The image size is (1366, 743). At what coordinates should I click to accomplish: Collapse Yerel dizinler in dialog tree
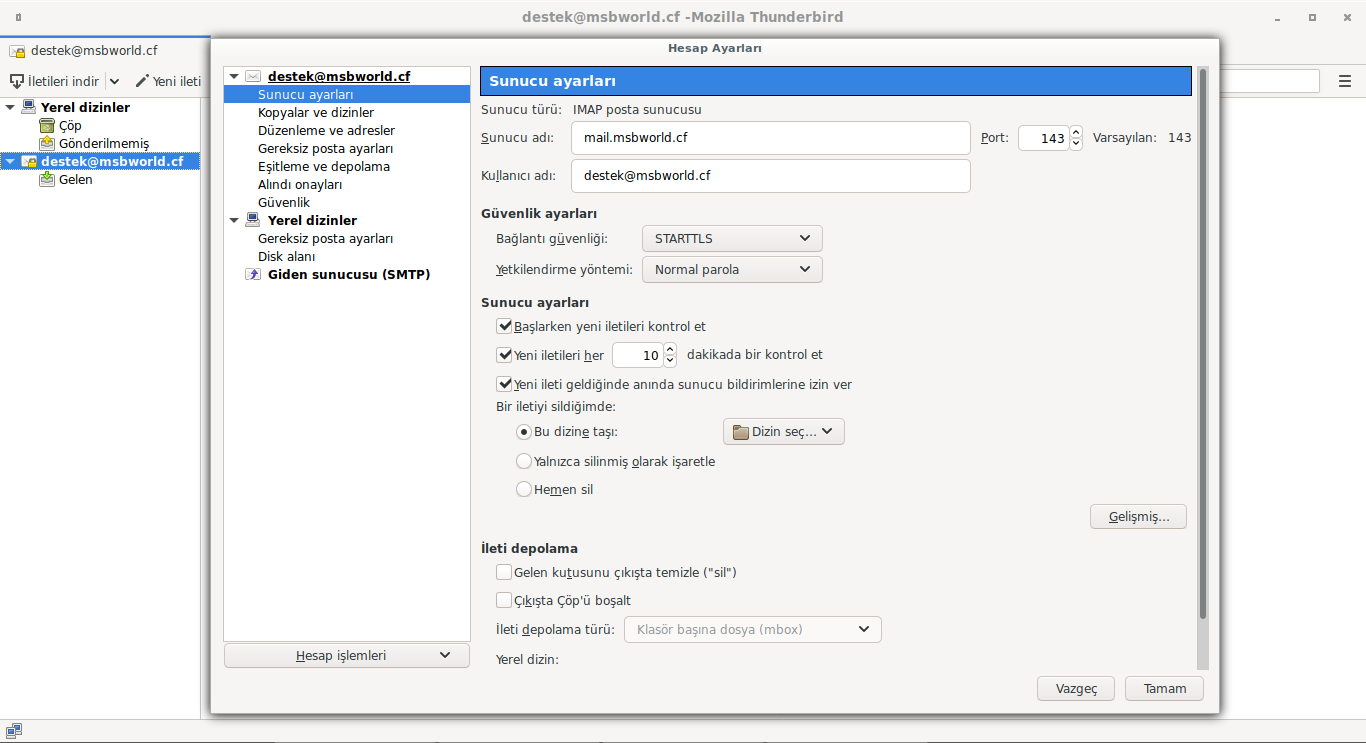(x=234, y=220)
